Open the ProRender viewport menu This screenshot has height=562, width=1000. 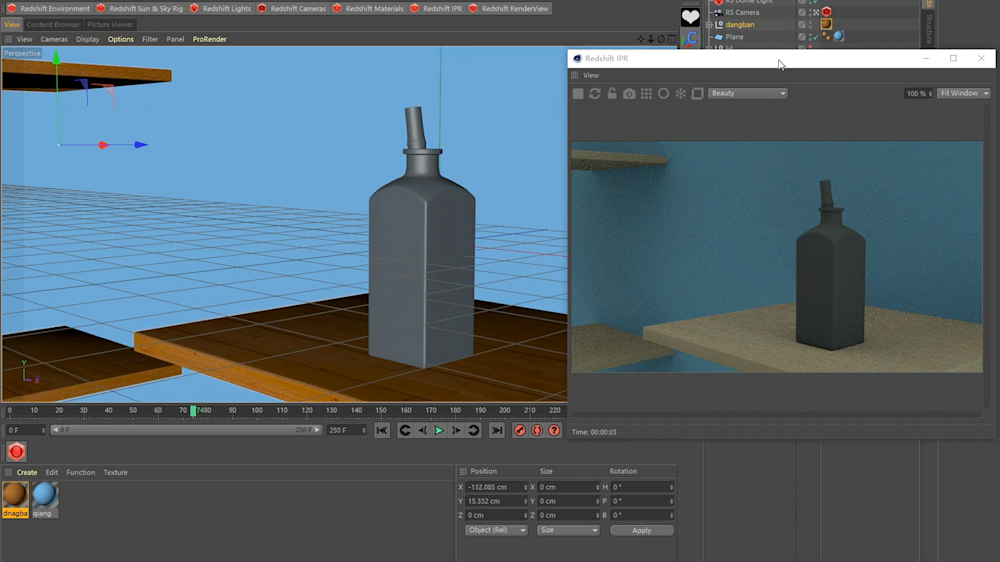[x=209, y=39]
